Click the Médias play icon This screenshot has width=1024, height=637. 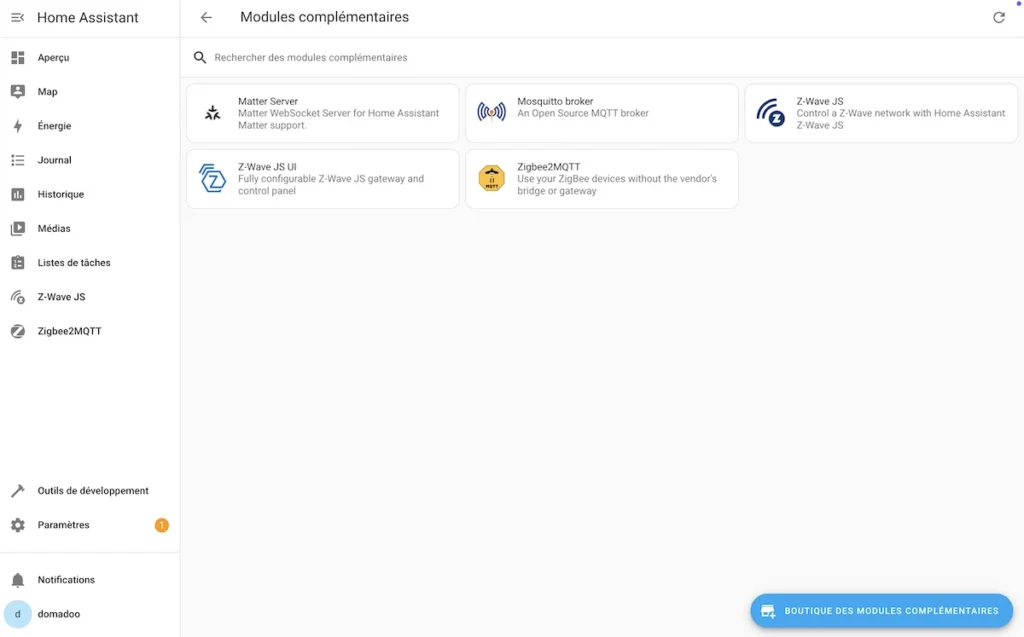coord(18,228)
